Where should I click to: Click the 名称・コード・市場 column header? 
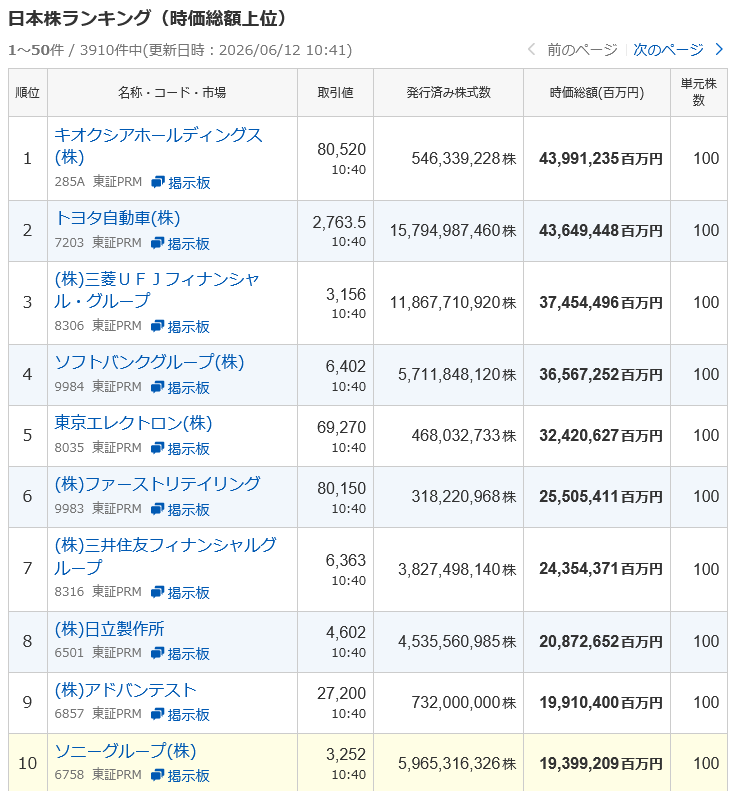click(172, 92)
